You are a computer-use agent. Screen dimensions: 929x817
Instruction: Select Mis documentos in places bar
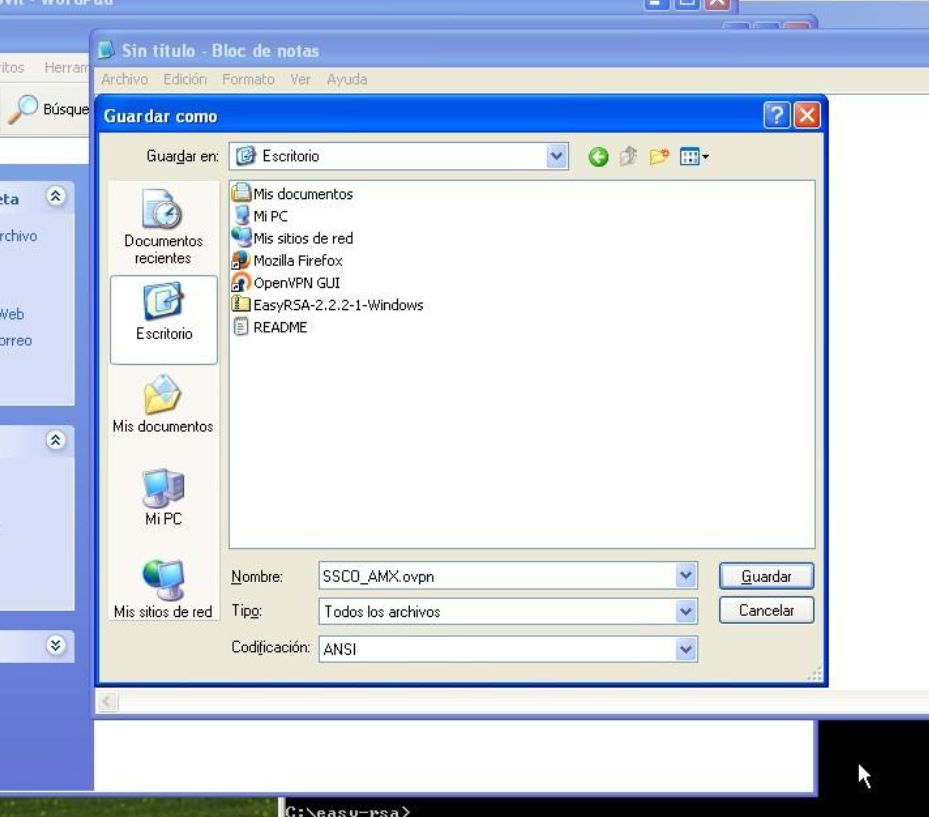[x=163, y=405]
